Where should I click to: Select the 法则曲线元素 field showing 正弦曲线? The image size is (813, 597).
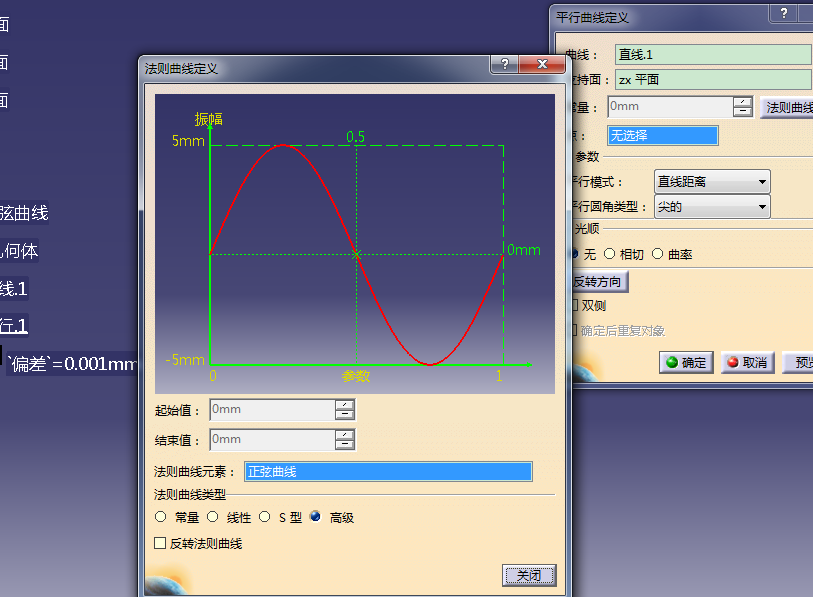pyautogui.click(x=388, y=471)
